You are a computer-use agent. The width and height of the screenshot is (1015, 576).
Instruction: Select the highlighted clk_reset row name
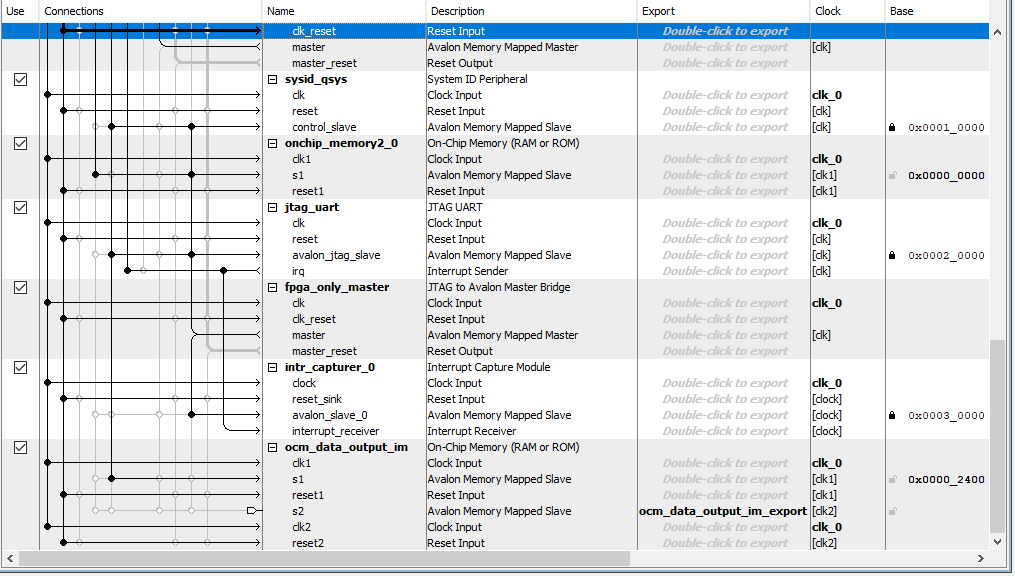point(314,31)
